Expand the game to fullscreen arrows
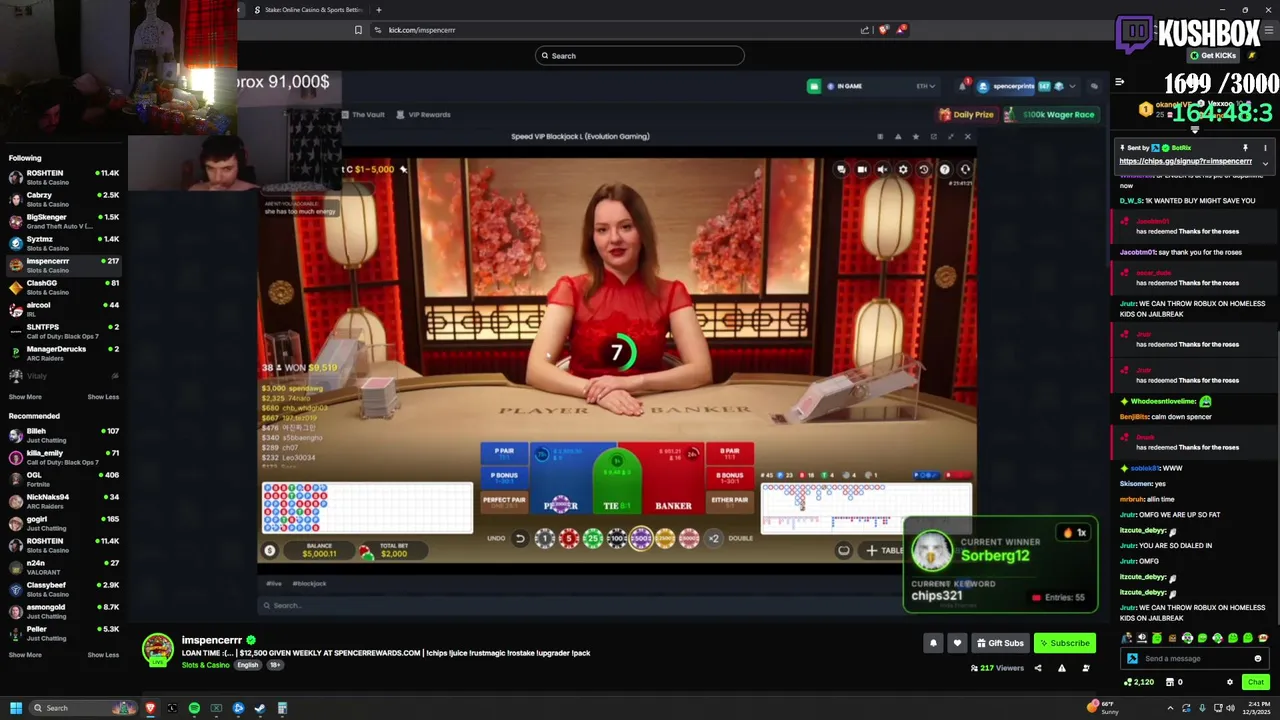Image resolution: width=1280 pixels, height=720 pixels. point(950,136)
